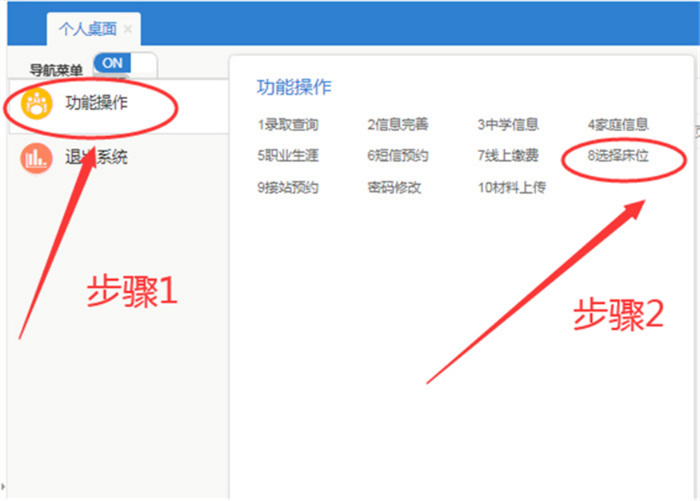The width and height of the screenshot is (700, 501).
Task: Close the 个人桌面 tab
Action: [127, 29]
